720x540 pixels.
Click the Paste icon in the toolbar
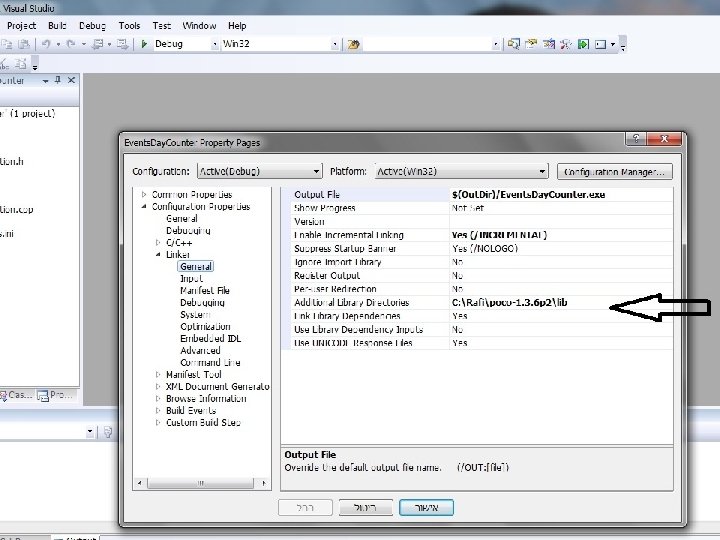tap(24, 45)
